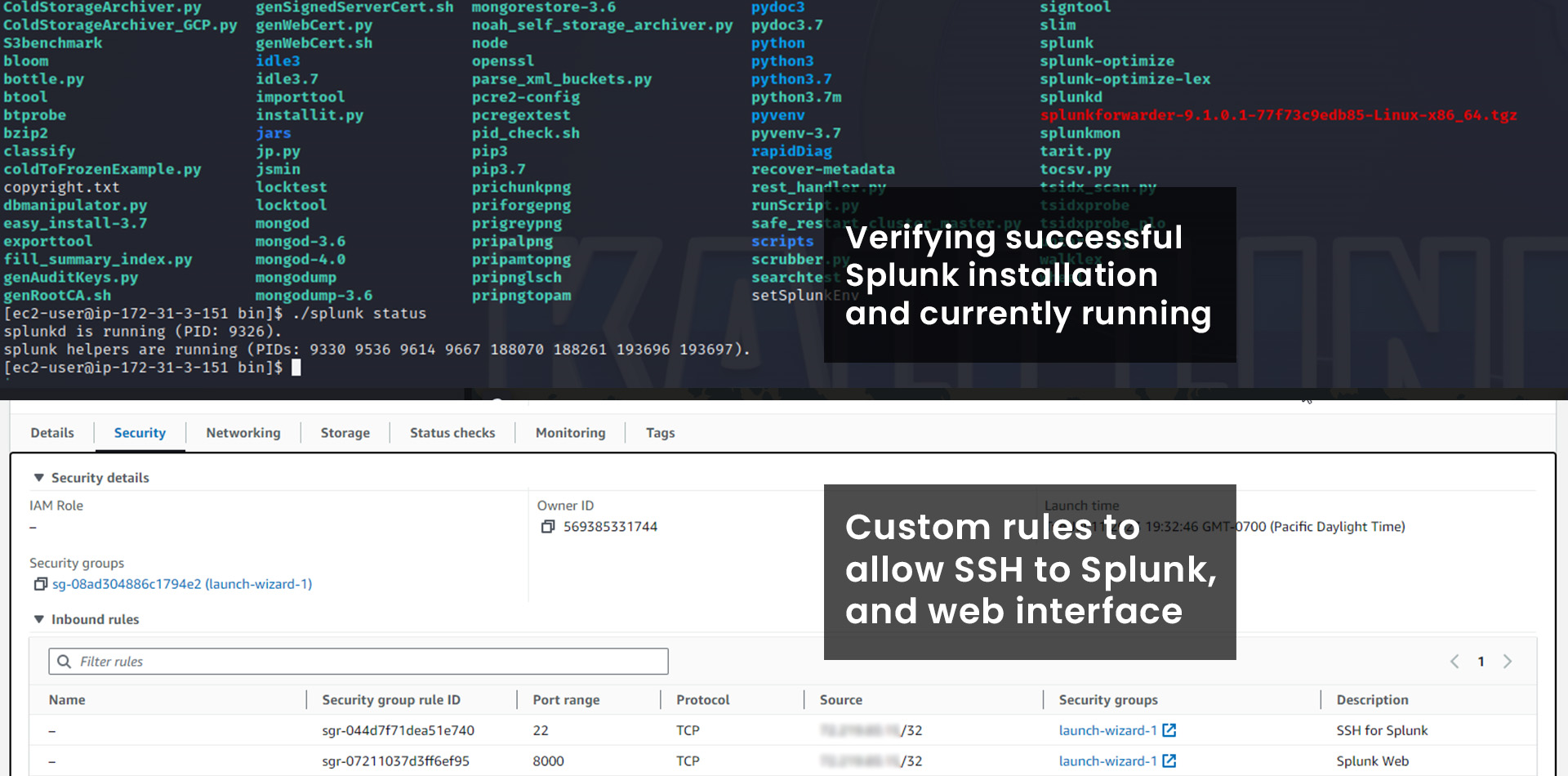Click Owner ID value 569385331744
This screenshot has height=776, width=1568.
coord(610,527)
